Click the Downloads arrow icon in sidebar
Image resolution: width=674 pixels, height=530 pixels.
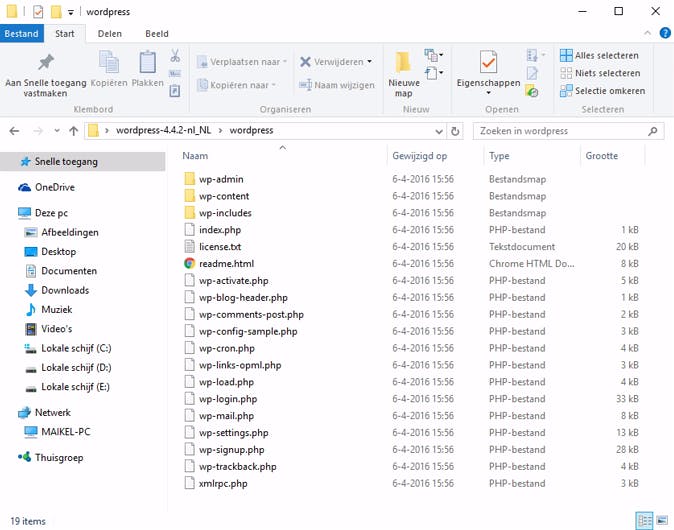pos(31,290)
